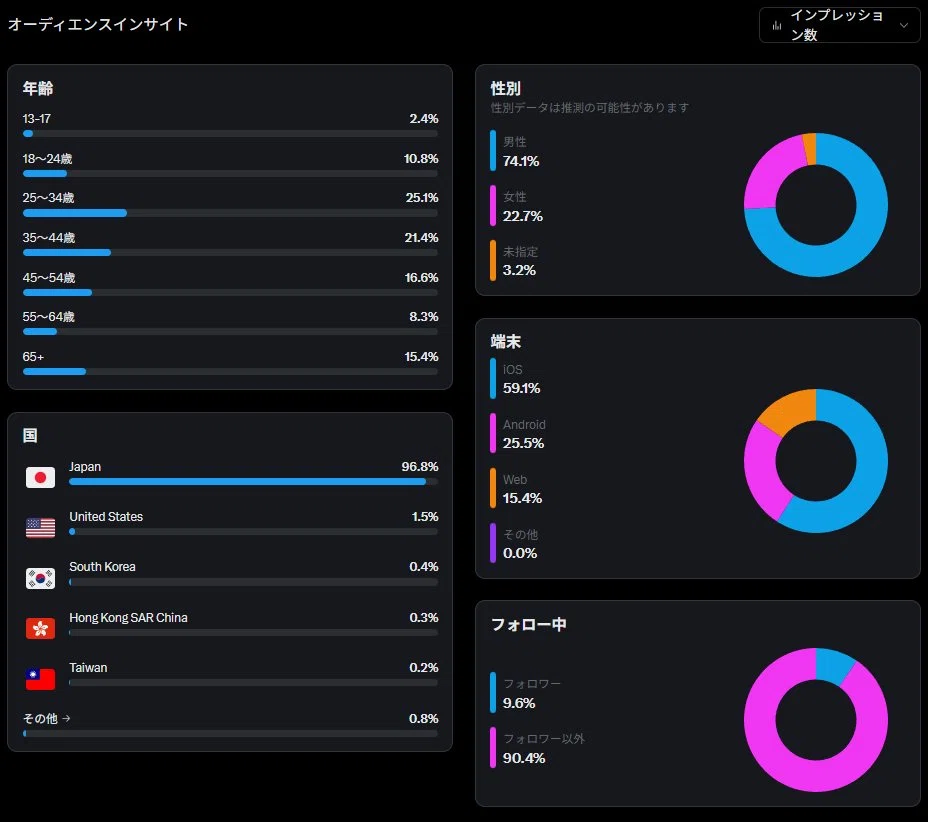Click the 74.1% male value
The width and height of the screenshot is (928, 822).
pos(521,161)
